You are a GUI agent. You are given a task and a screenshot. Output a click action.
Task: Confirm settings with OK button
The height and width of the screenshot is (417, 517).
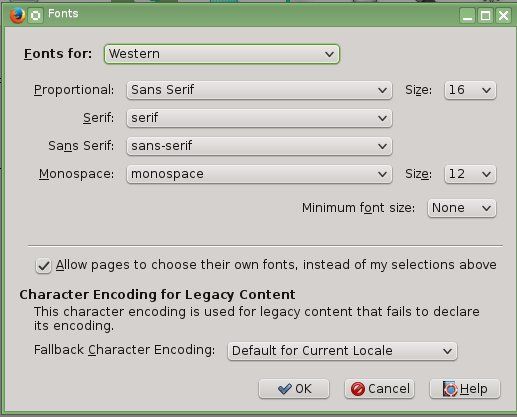coord(294,389)
